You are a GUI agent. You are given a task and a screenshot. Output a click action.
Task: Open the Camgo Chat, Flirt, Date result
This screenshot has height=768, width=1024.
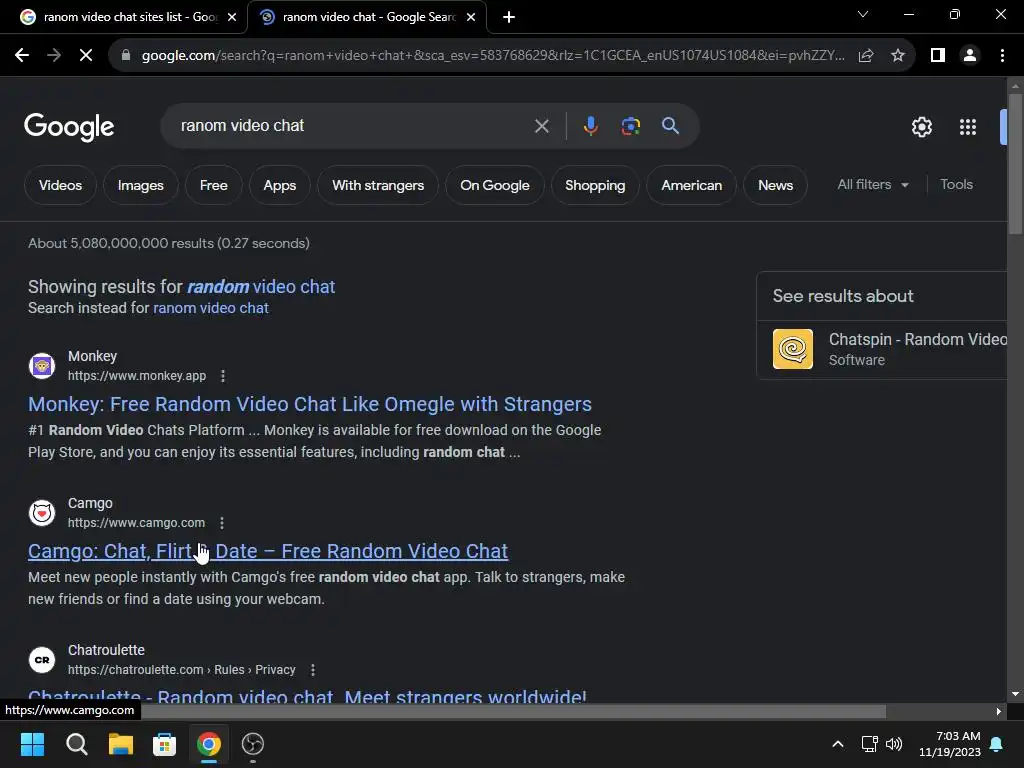pos(268,551)
